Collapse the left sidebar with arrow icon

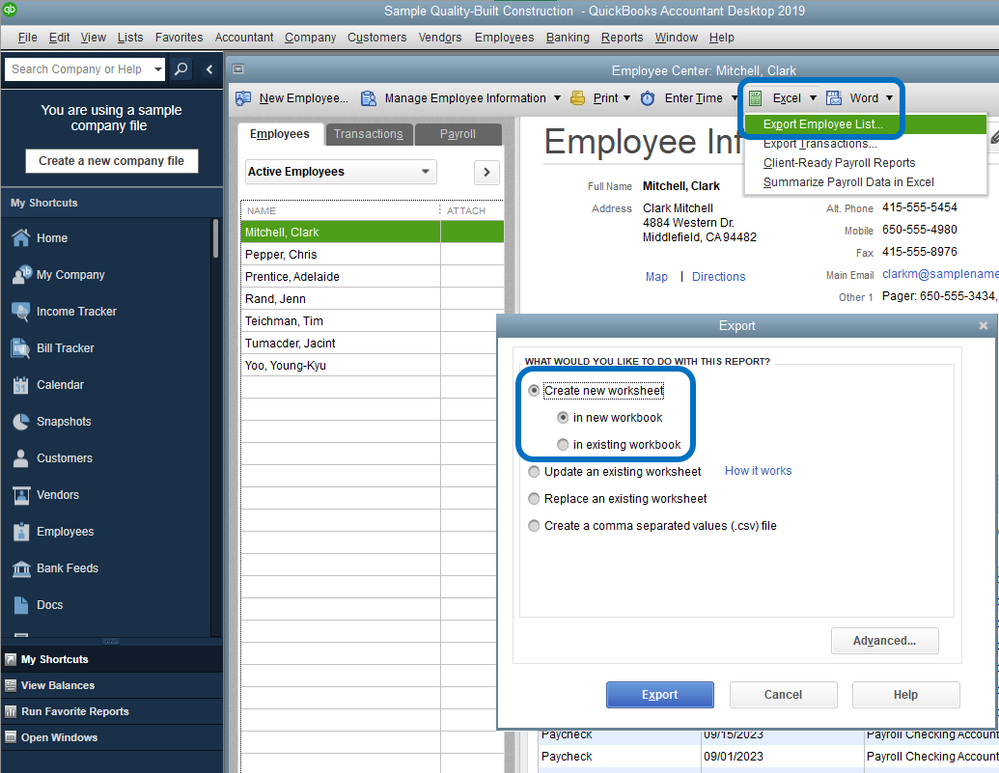[x=209, y=69]
